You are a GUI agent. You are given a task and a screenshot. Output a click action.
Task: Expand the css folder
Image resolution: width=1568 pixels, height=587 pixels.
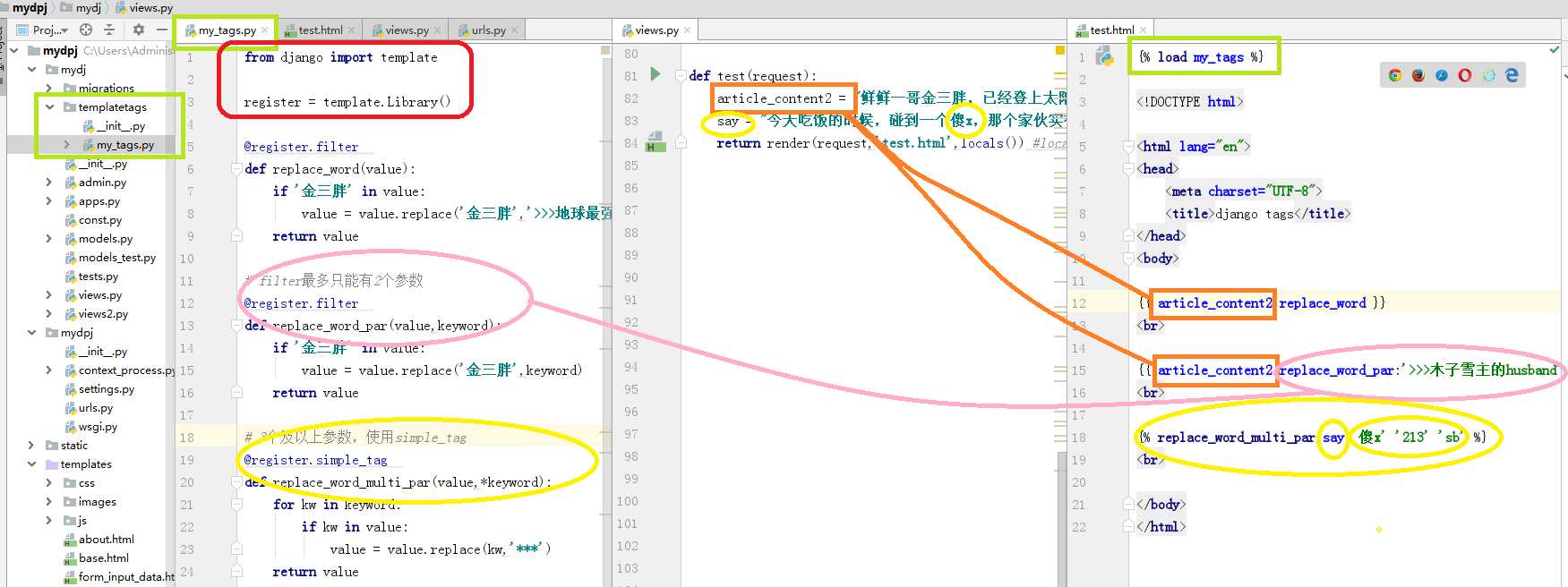tap(49, 482)
